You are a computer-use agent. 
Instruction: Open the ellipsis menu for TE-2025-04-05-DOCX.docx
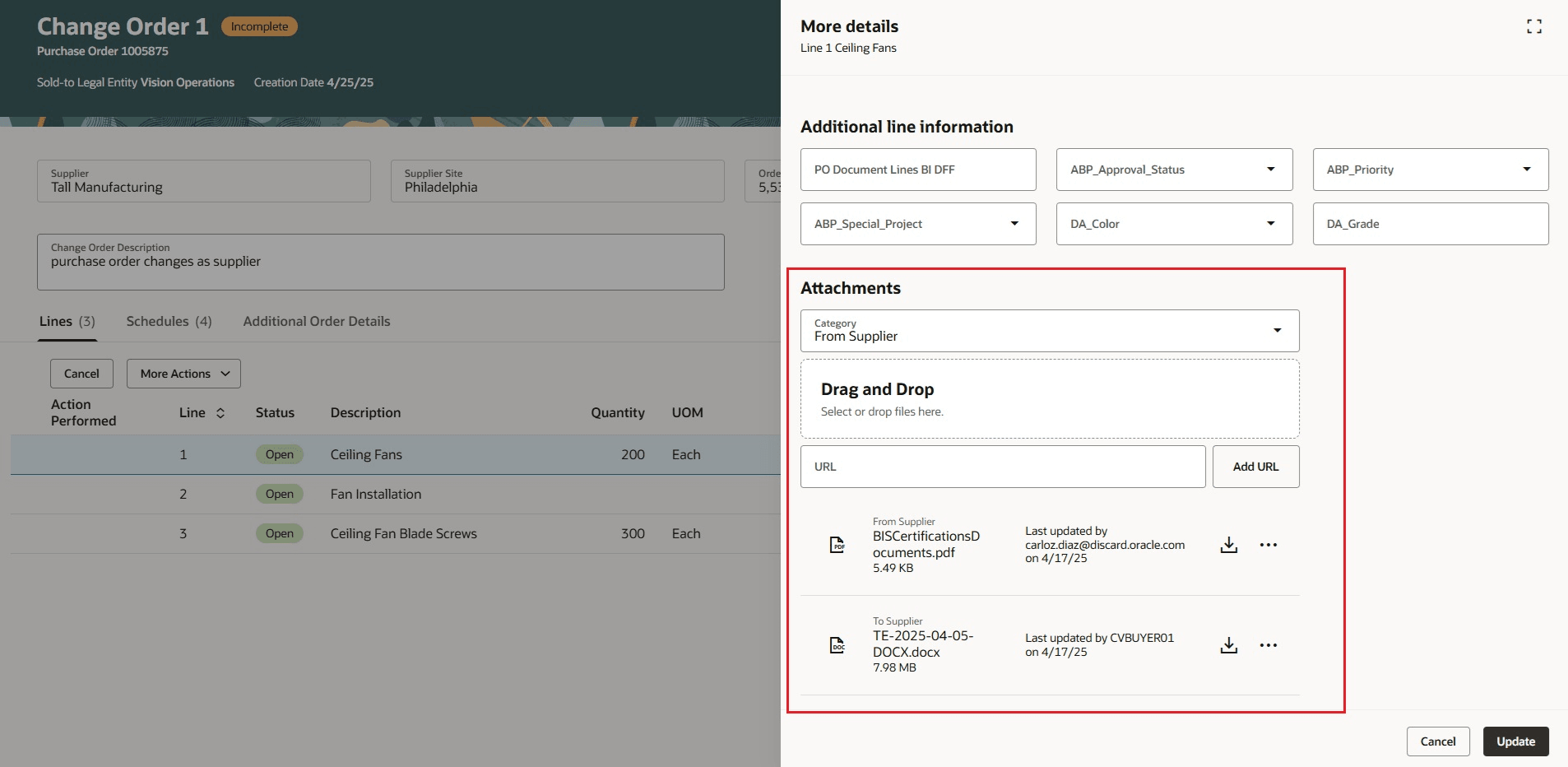tap(1269, 644)
